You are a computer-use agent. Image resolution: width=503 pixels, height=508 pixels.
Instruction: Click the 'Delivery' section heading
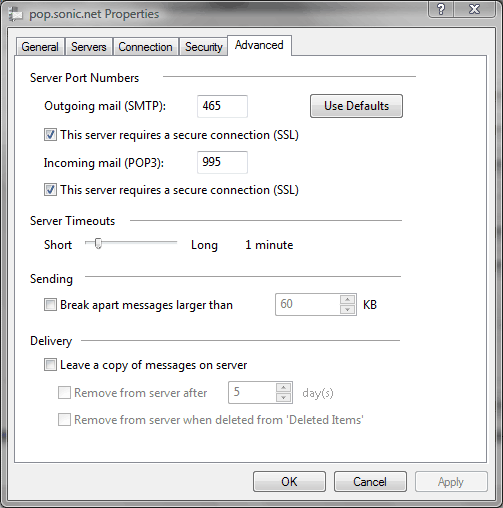[x=51, y=341]
